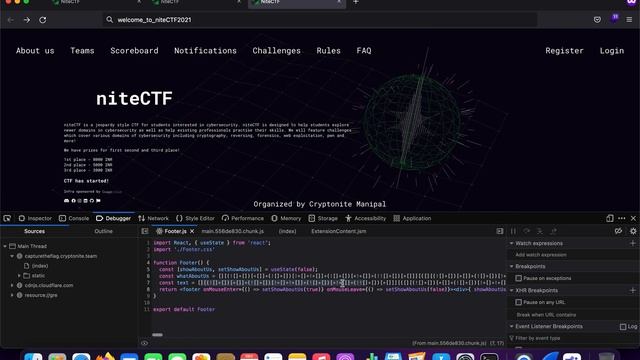Select the Outline sidebar tab
The image size is (640, 360).
pyautogui.click(x=103, y=231)
